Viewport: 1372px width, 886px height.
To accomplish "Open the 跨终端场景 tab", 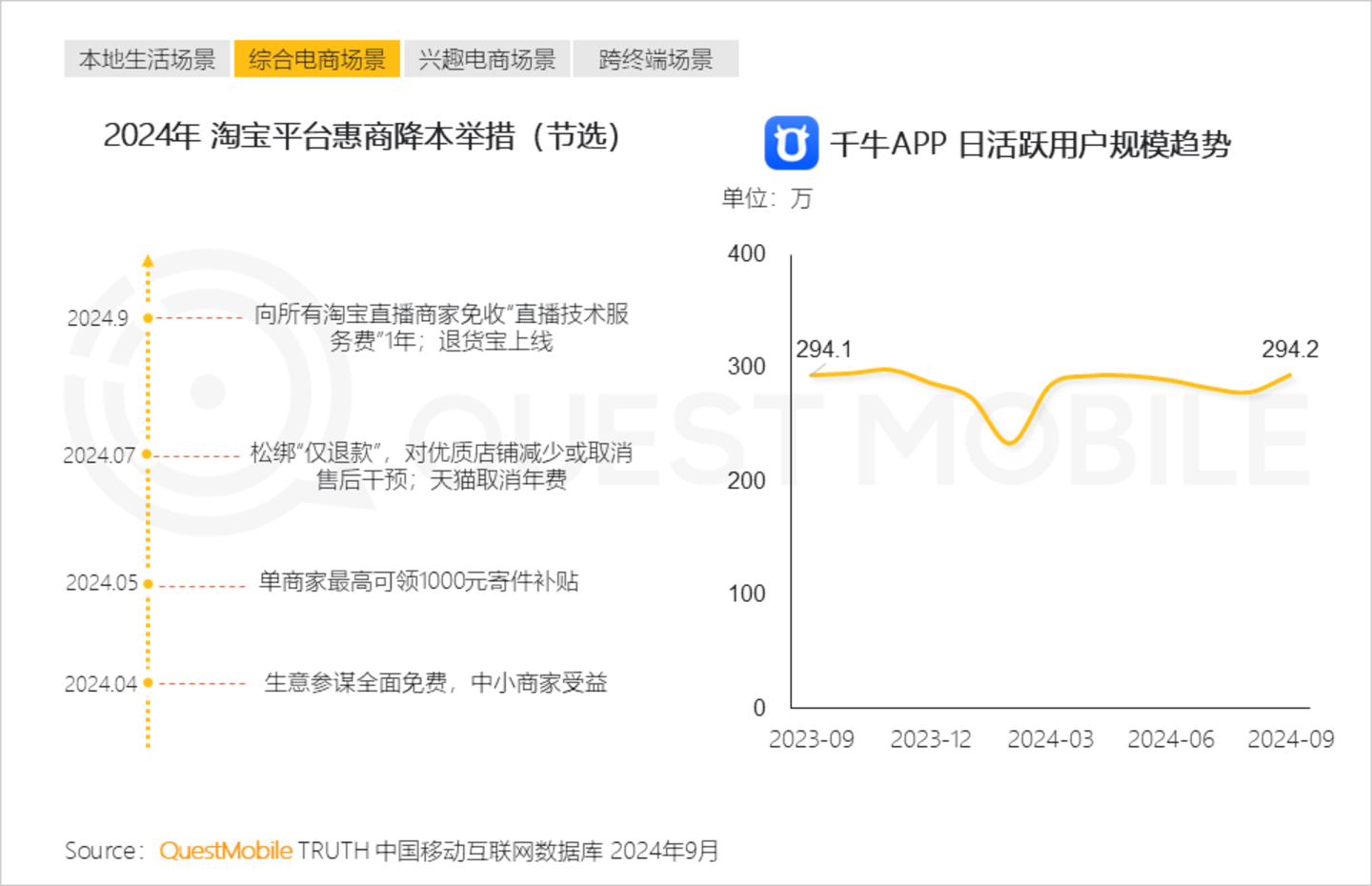I will click(x=656, y=59).
